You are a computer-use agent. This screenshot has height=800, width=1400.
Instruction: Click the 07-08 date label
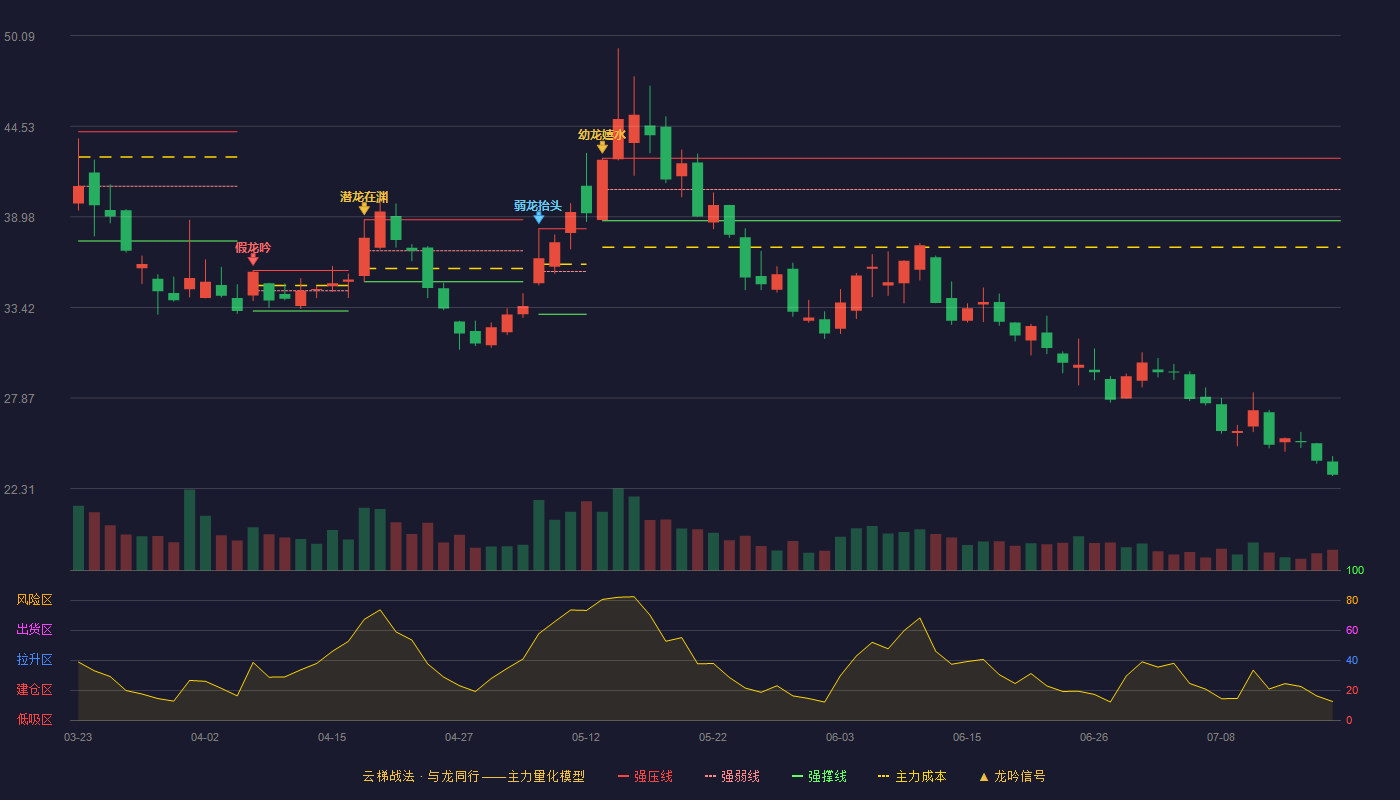tap(1221, 737)
